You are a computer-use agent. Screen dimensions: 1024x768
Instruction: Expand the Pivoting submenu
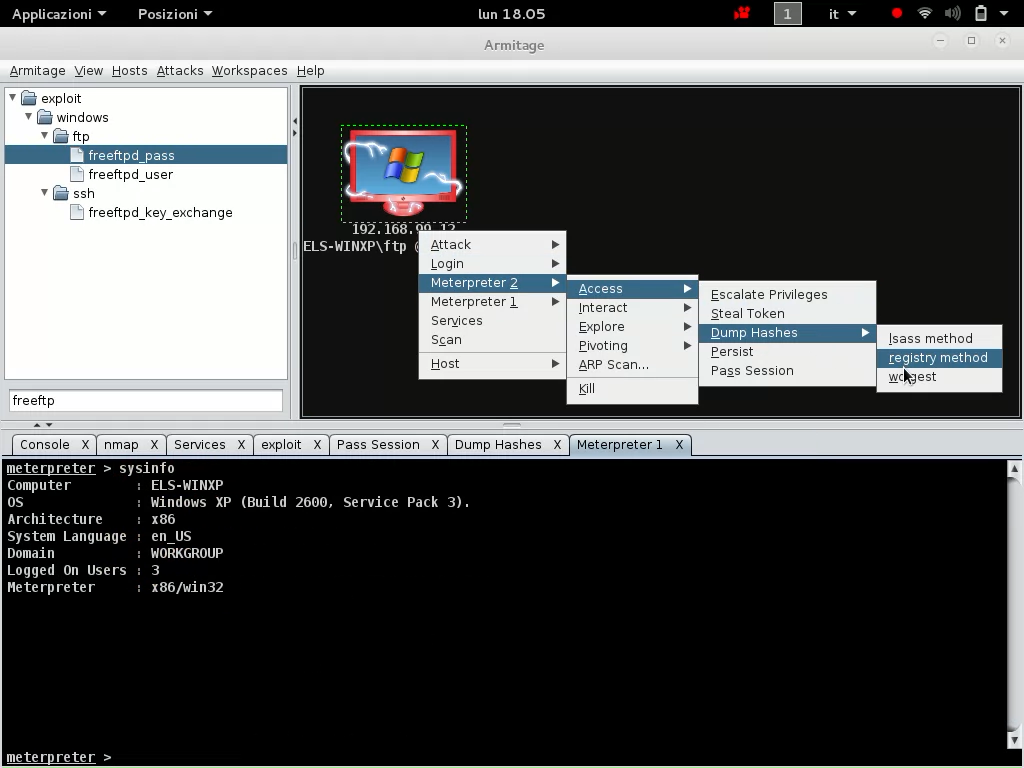[x=632, y=345]
